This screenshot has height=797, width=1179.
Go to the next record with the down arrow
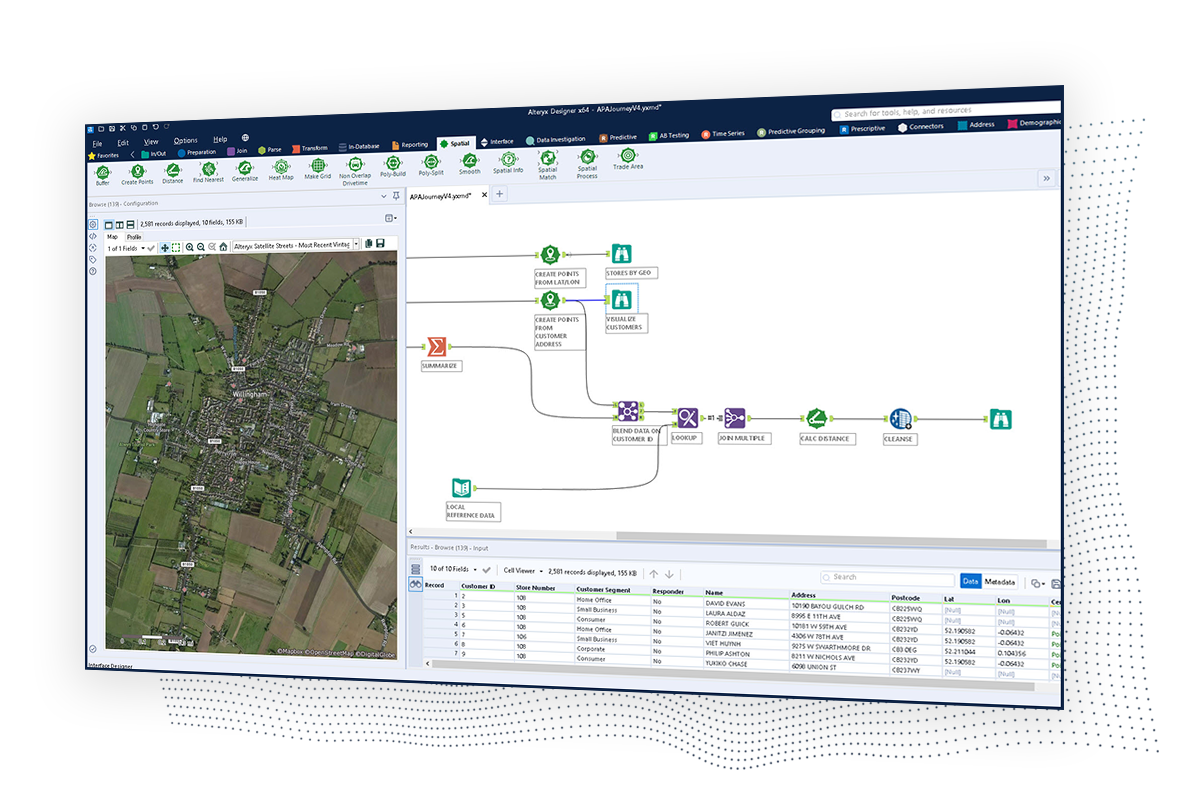click(x=669, y=574)
